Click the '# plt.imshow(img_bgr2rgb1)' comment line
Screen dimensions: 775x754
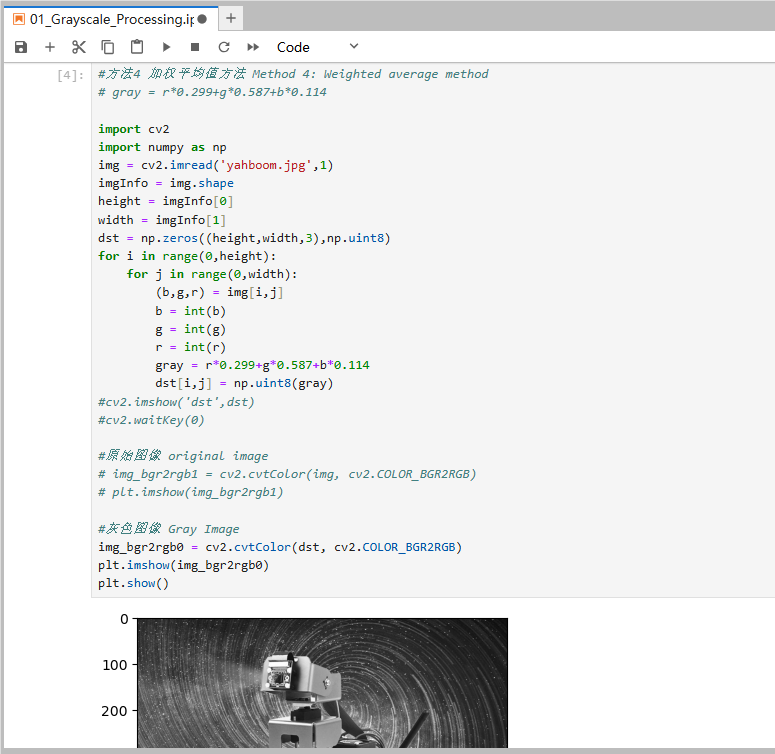click(x=191, y=493)
